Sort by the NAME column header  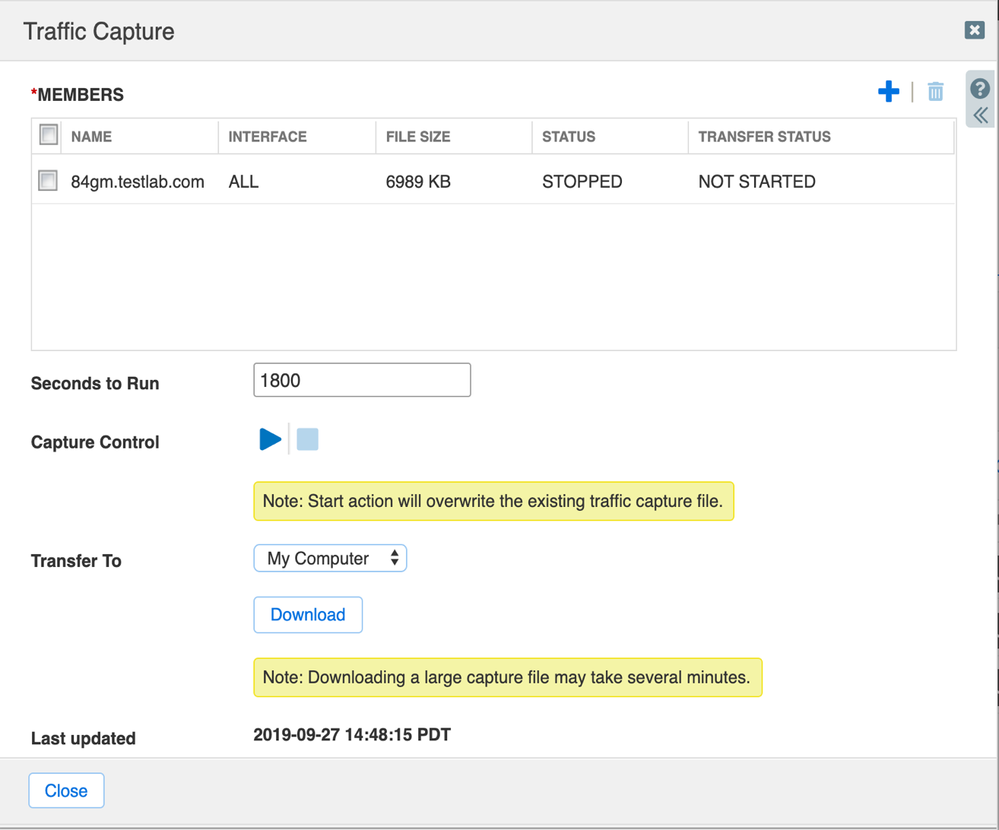point(92,136)
